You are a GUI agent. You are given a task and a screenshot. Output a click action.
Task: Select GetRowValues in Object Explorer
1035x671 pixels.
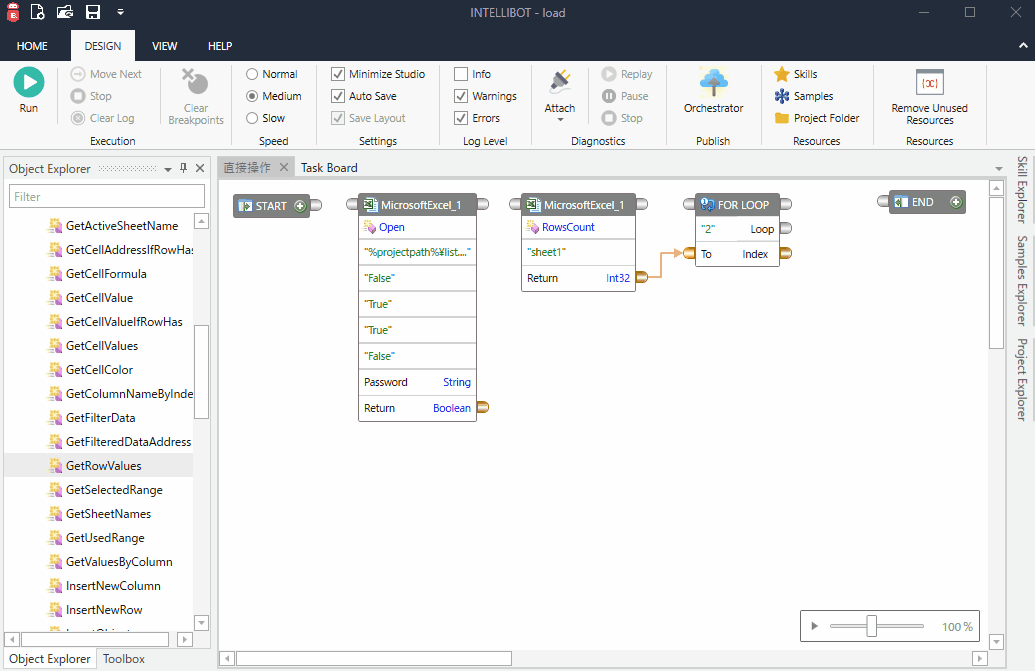[106, 465]
